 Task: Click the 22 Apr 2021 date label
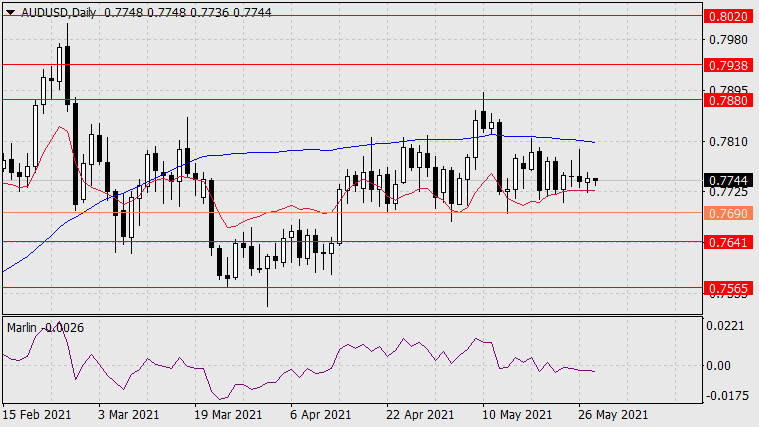420,415
